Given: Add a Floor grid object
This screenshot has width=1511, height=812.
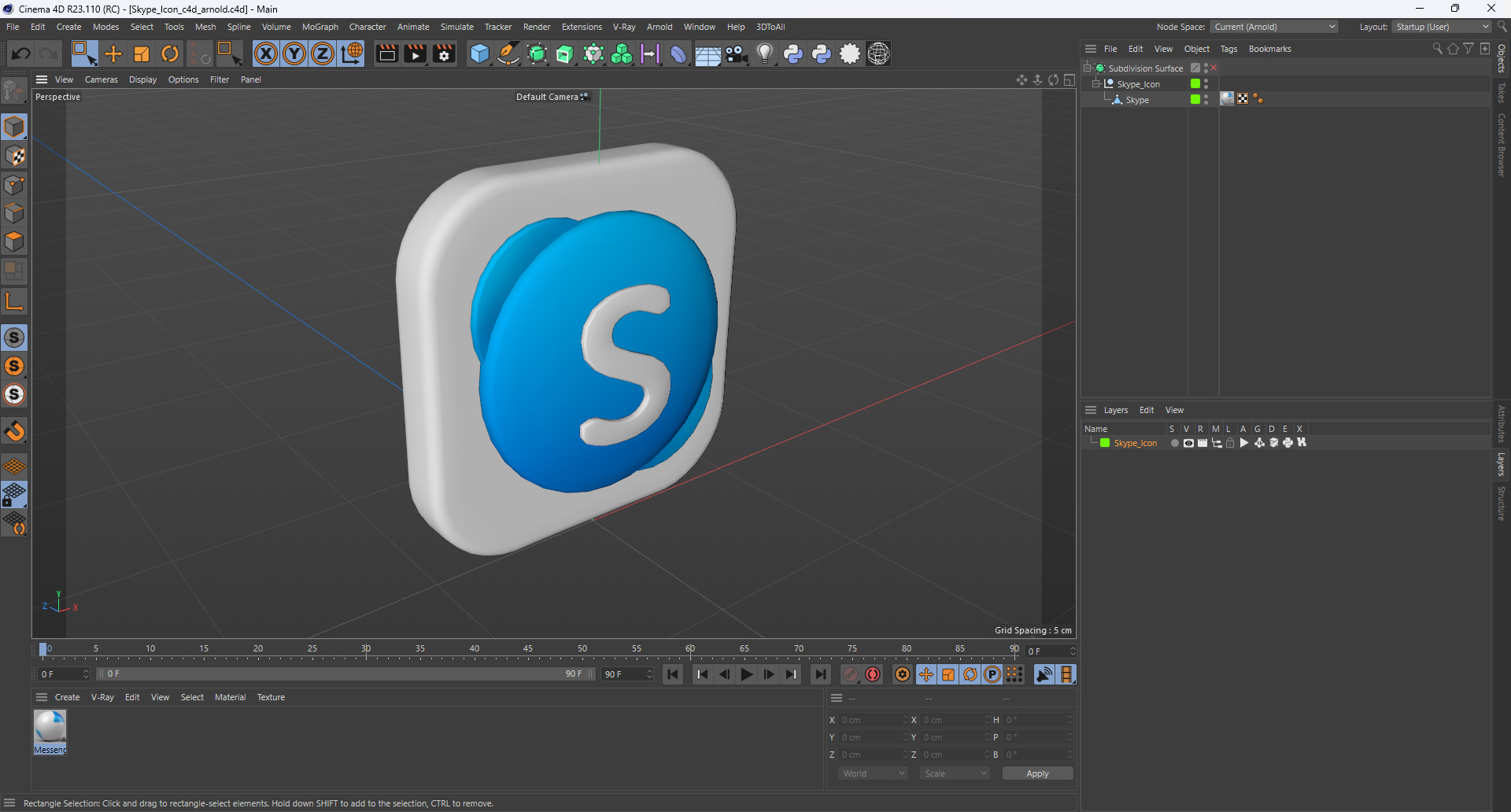Looking at the screenshot, I should coord(707,54).
